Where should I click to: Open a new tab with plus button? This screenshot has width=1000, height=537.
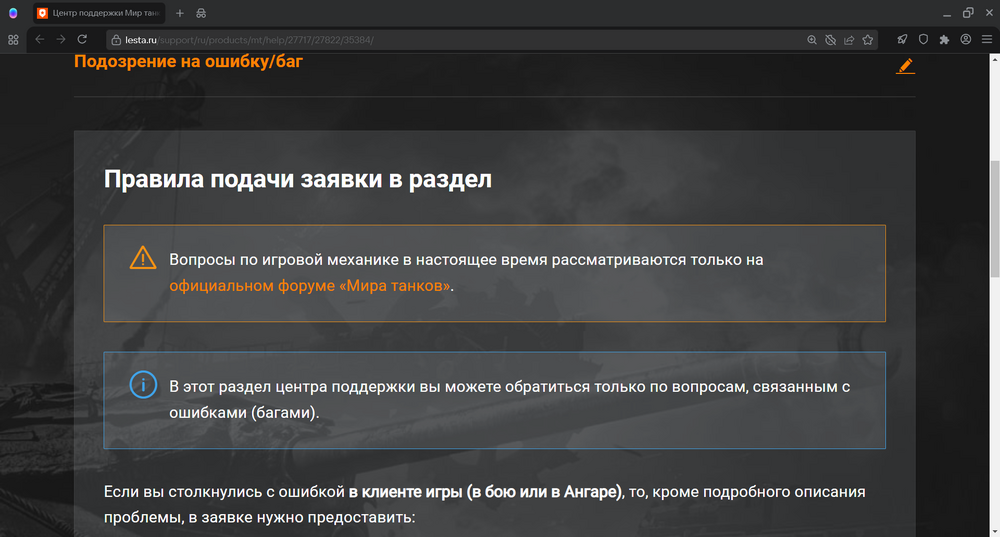click(x=180, y=13)
